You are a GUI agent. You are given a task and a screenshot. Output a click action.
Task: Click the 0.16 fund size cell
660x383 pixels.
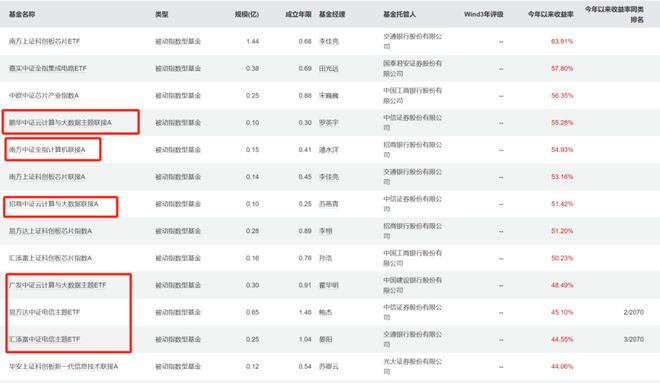point(253,258)
